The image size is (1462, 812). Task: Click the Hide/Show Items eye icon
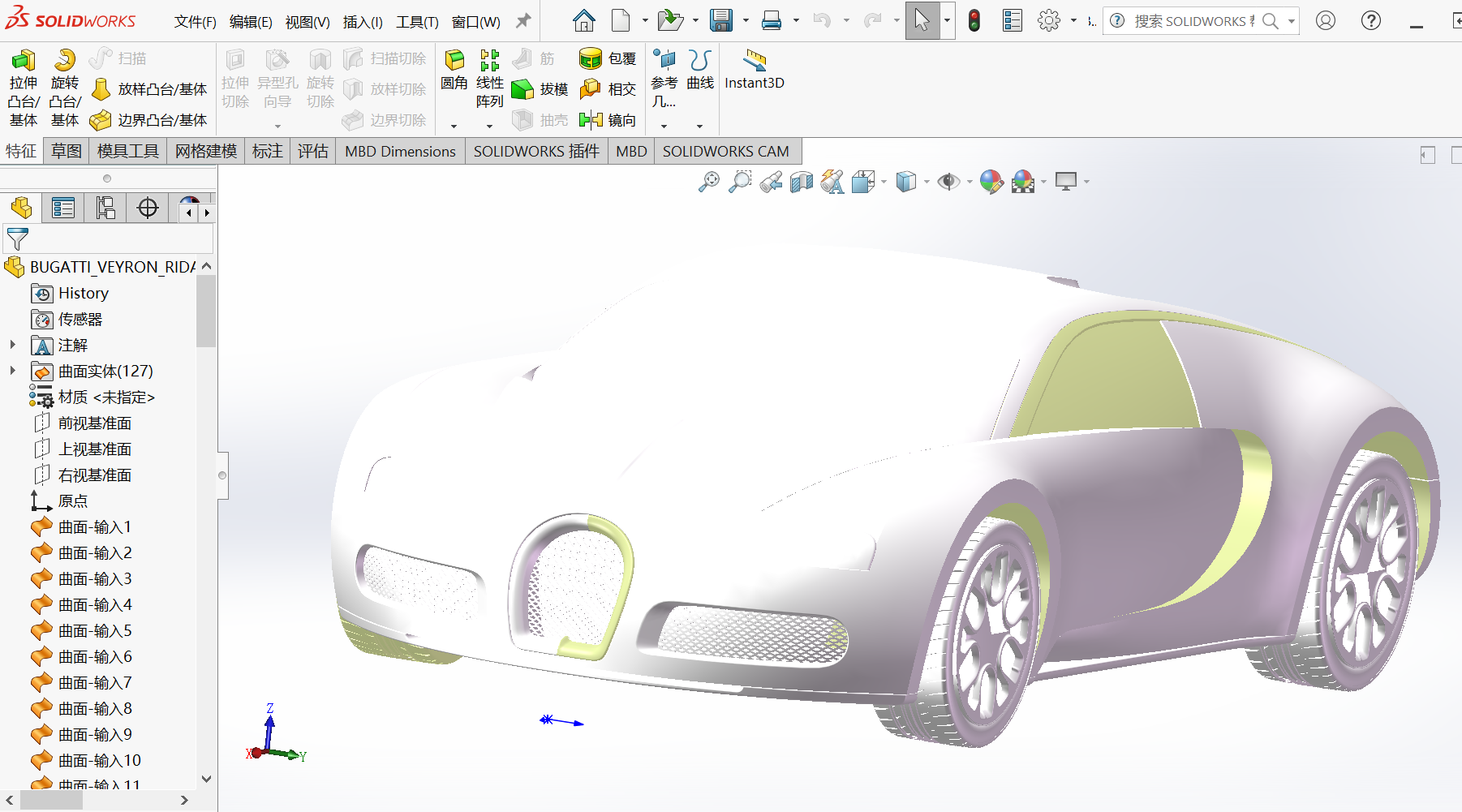click(948, 182)
